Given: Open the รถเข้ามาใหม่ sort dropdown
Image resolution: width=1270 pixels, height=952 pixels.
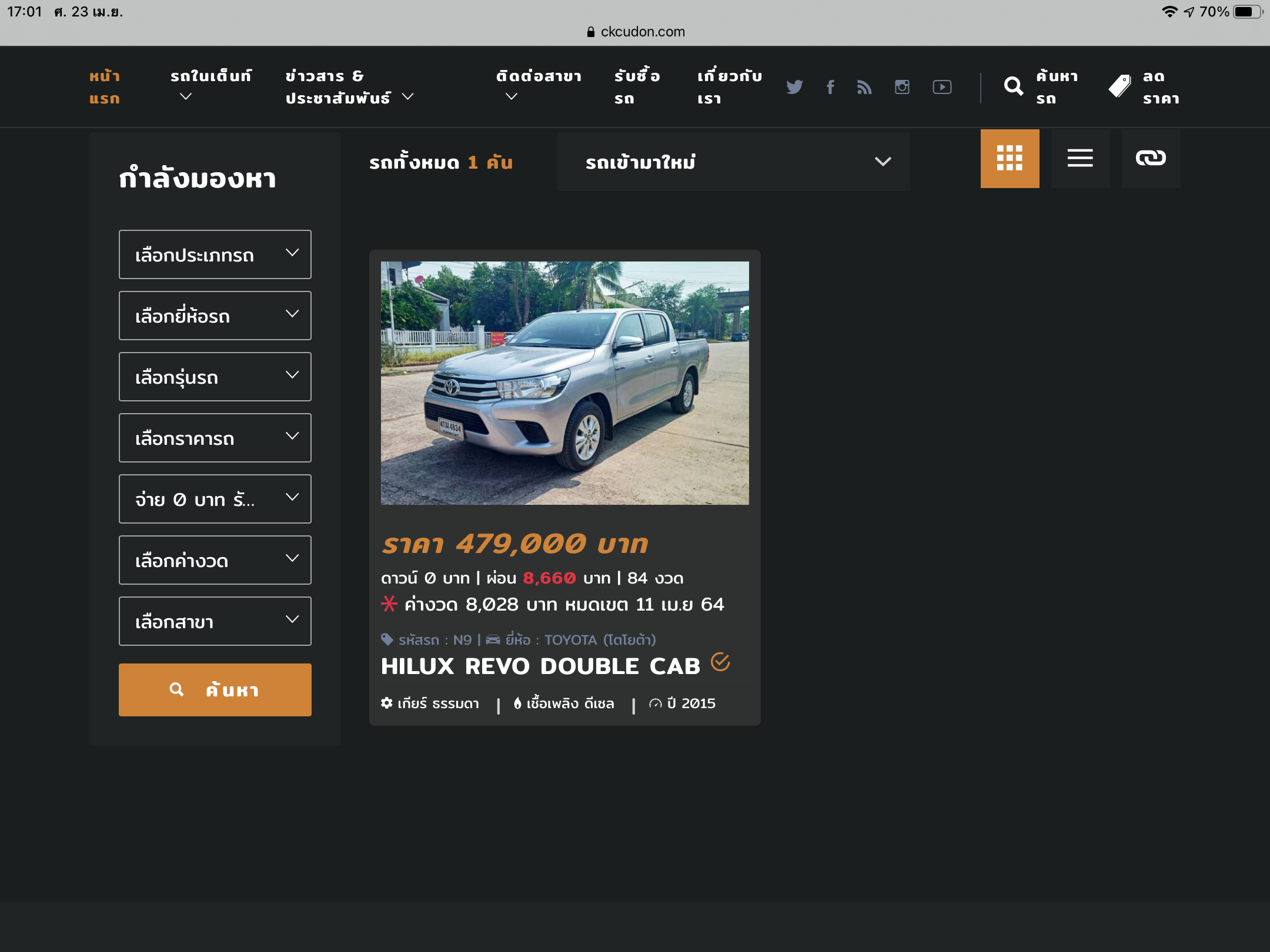Looking at the screenshot, I should click(x=733, y=162).
